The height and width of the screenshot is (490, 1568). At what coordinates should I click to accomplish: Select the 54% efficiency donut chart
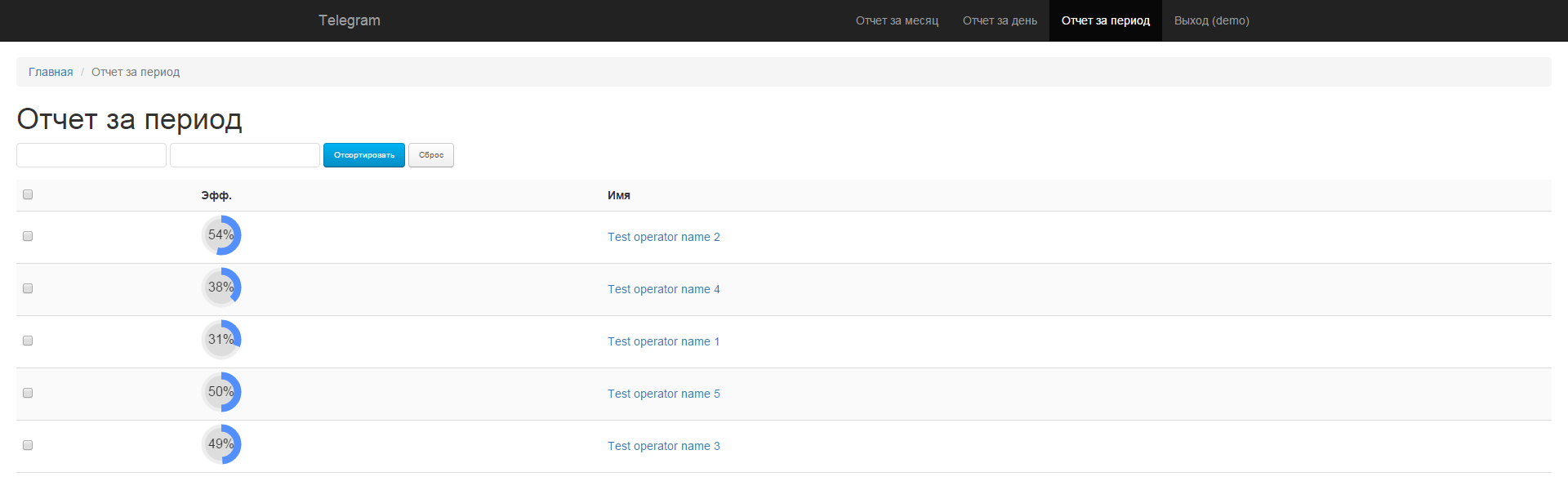[221, 235]
